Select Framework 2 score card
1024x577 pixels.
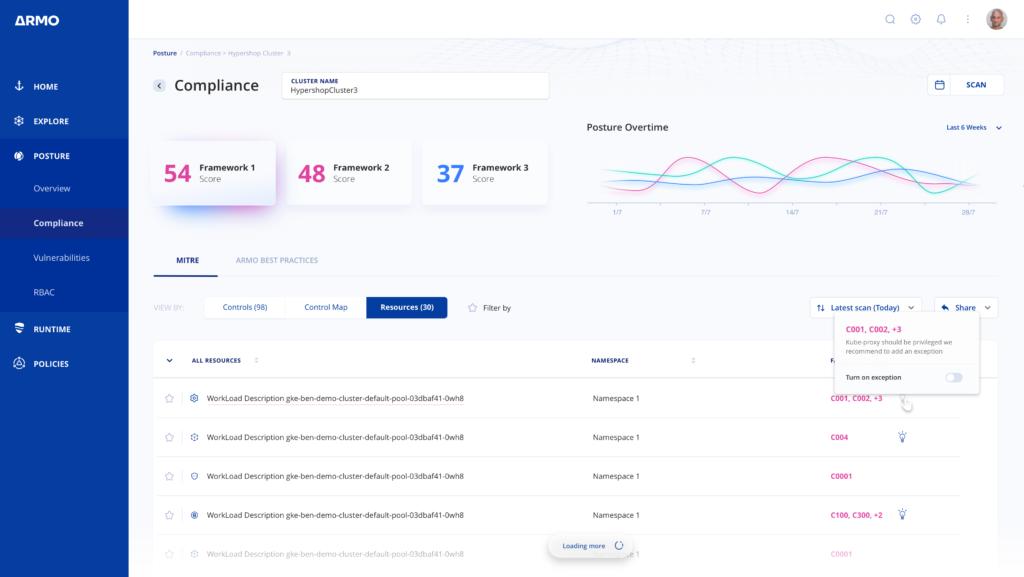(x=349, y=173)
